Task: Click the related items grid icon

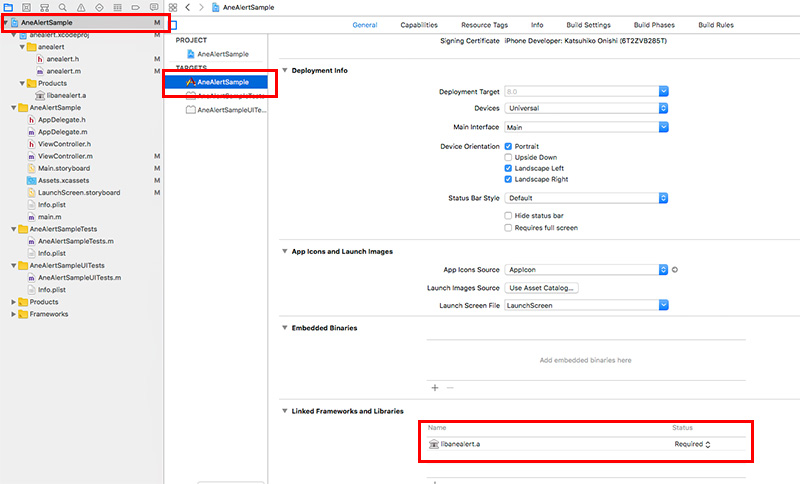Action: coord(173,7)
